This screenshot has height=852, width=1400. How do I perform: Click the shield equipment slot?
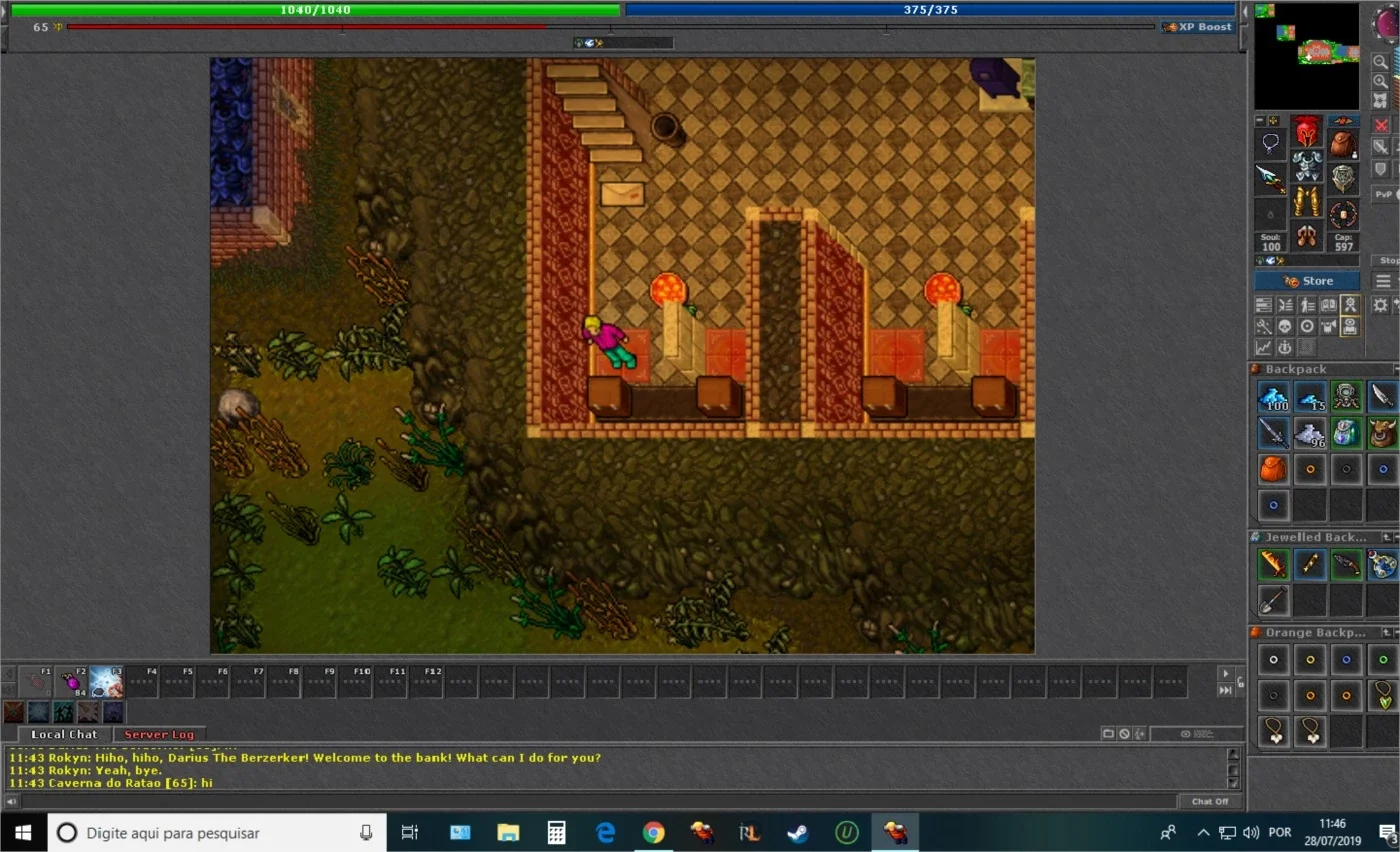coord(1343,179)
